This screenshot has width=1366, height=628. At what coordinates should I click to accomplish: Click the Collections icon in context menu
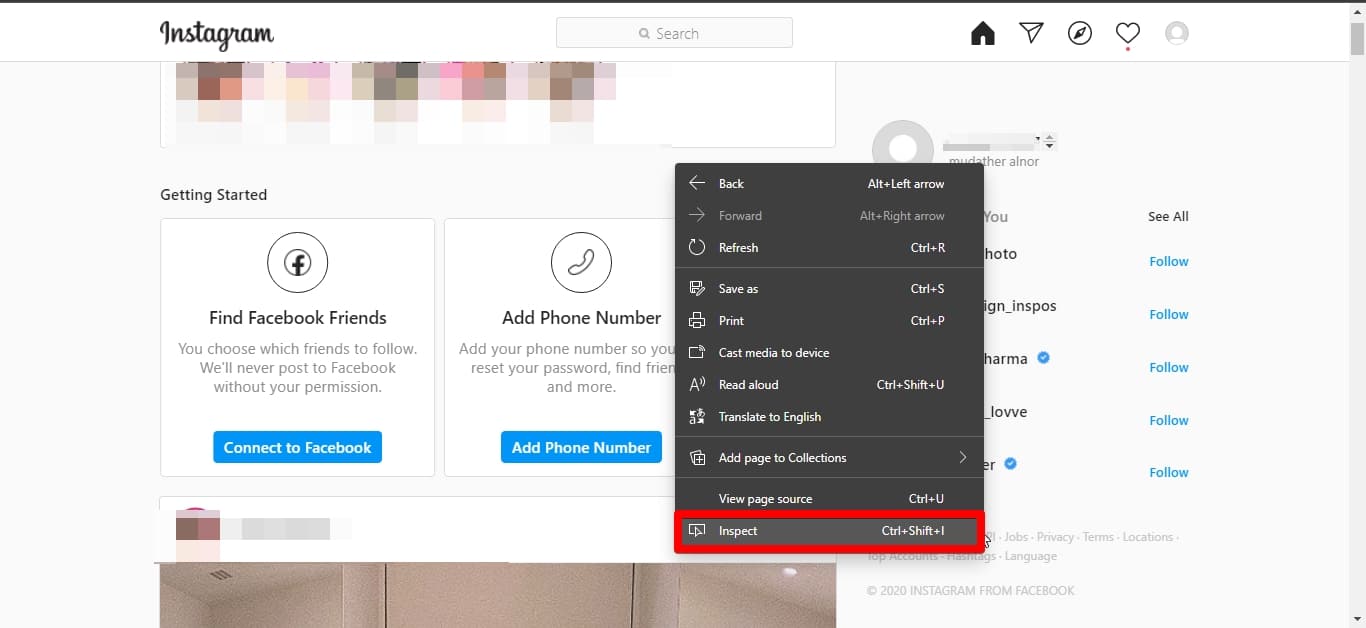[x=698, y=457]
